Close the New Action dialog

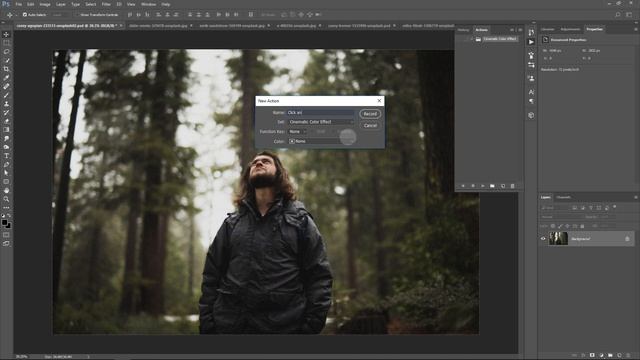tap(379, 101)
